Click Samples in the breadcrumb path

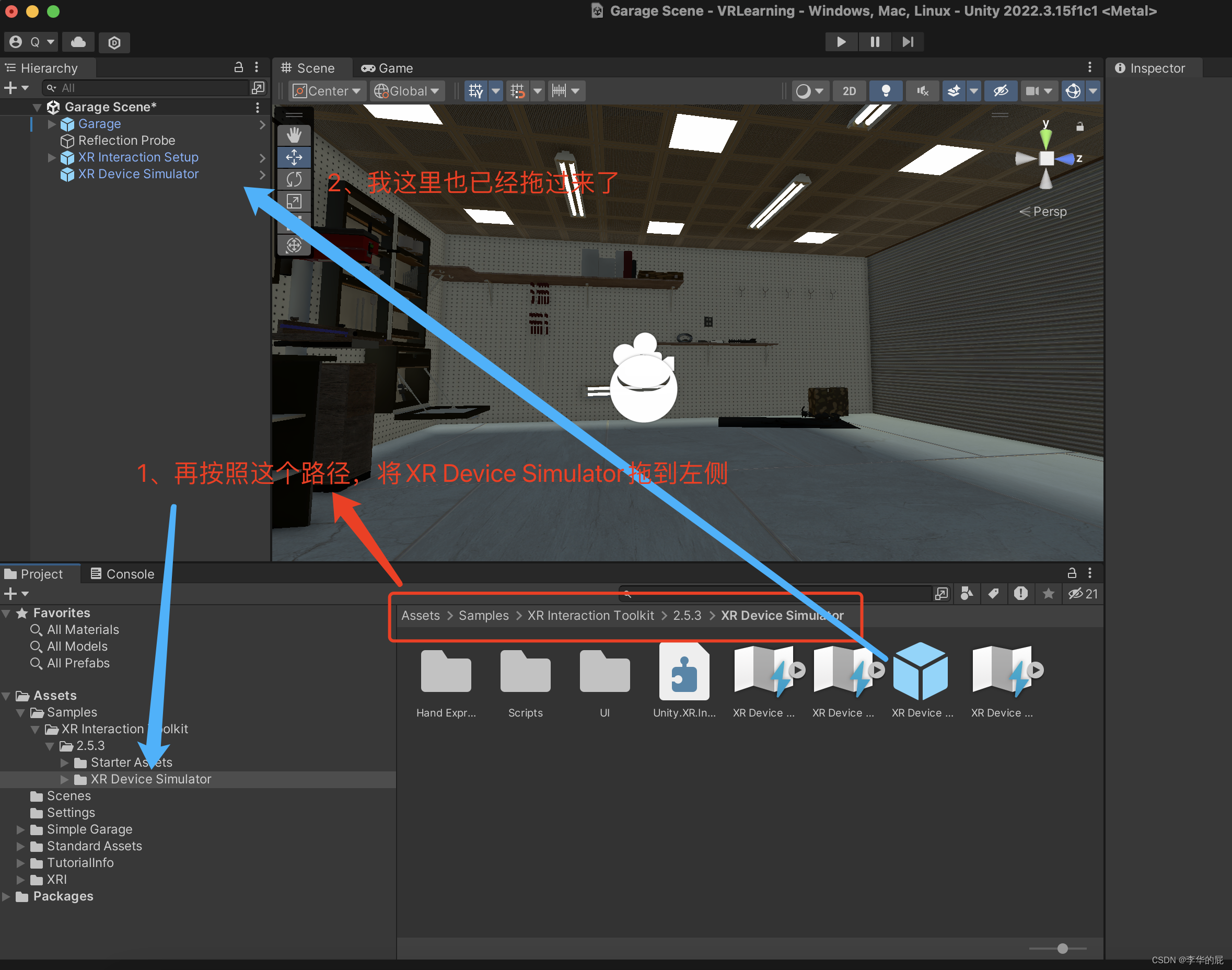483,616
